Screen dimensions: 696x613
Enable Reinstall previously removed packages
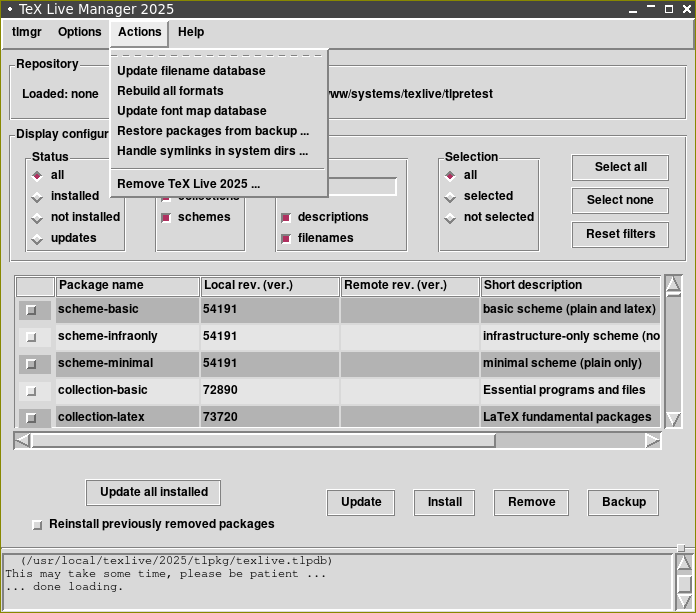(38, 524)
